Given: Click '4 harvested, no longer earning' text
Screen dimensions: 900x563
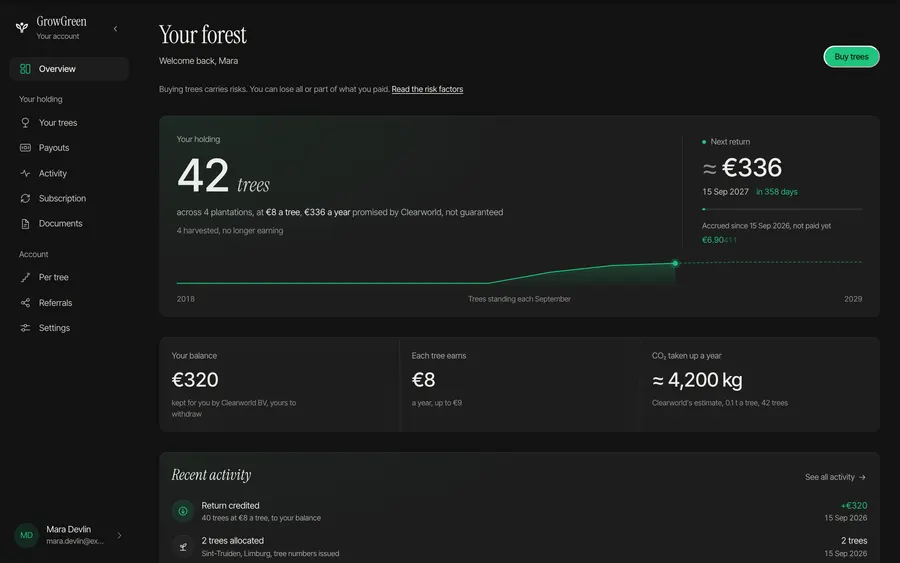Looking at the screenshot, I should click(x=230, y=231).
